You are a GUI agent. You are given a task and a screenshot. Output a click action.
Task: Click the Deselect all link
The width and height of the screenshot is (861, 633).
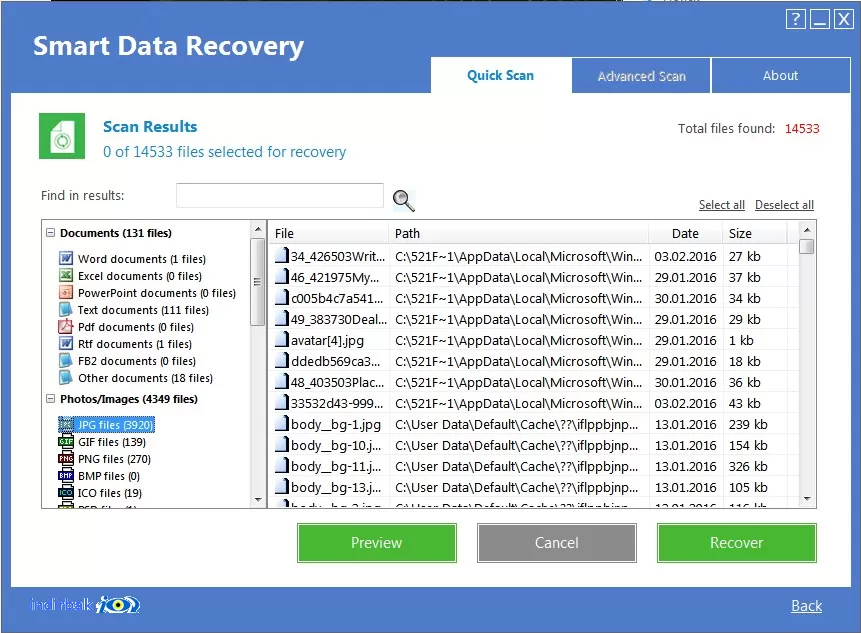[784, 205]
